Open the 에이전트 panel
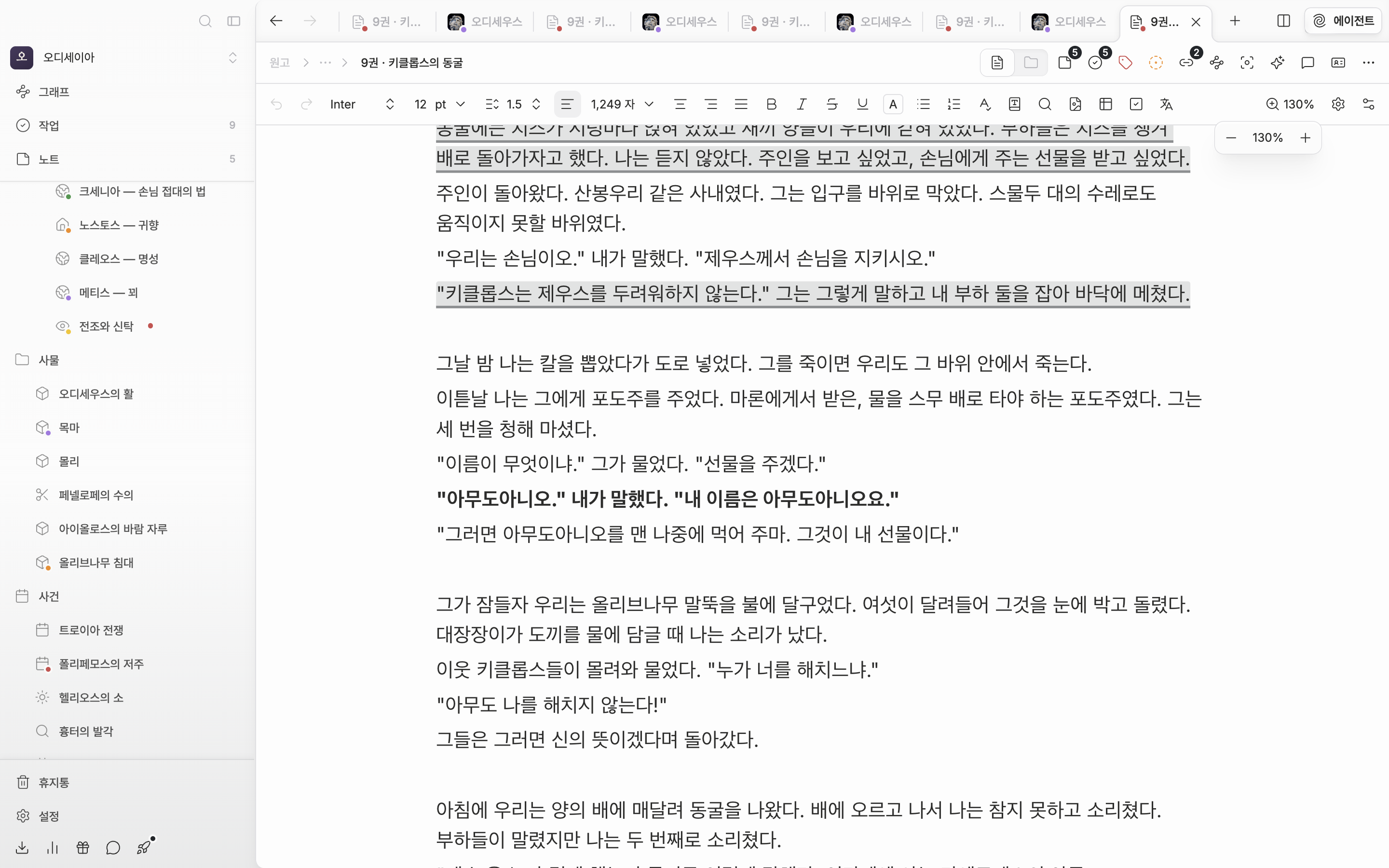 (x=1343, y=21)
